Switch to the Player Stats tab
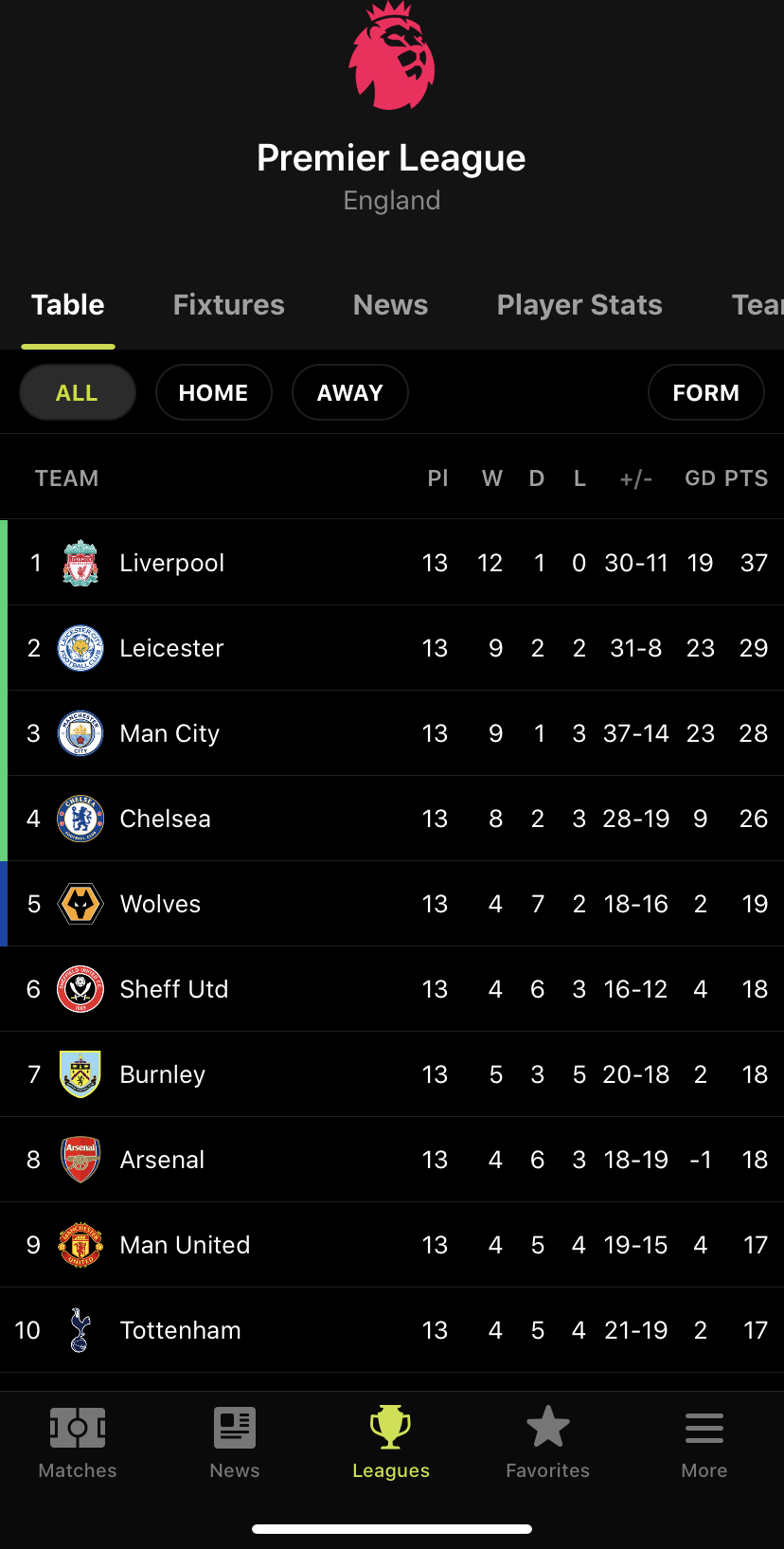 pos(579,305)
